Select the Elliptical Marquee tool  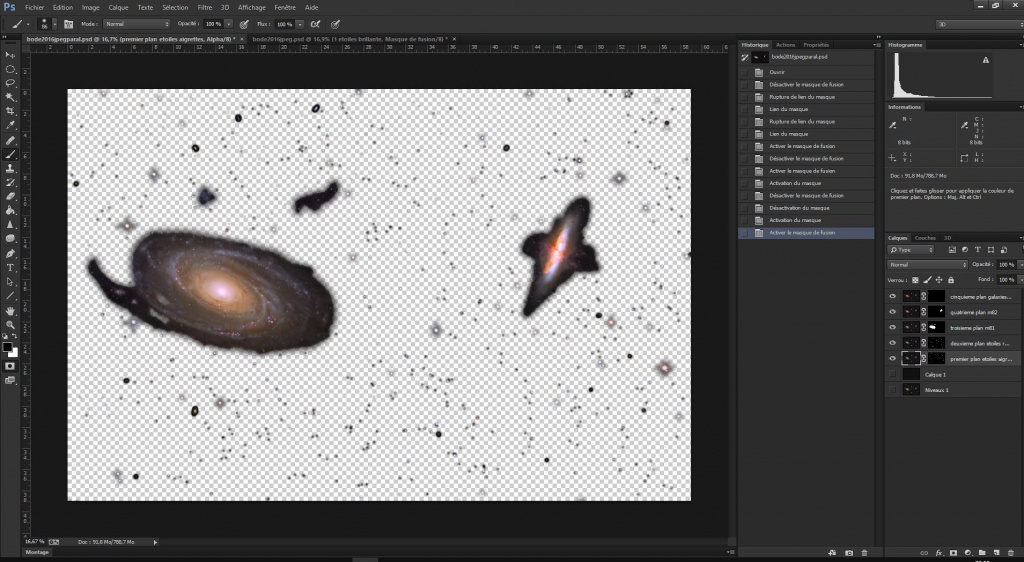click(x=10, y=69)
